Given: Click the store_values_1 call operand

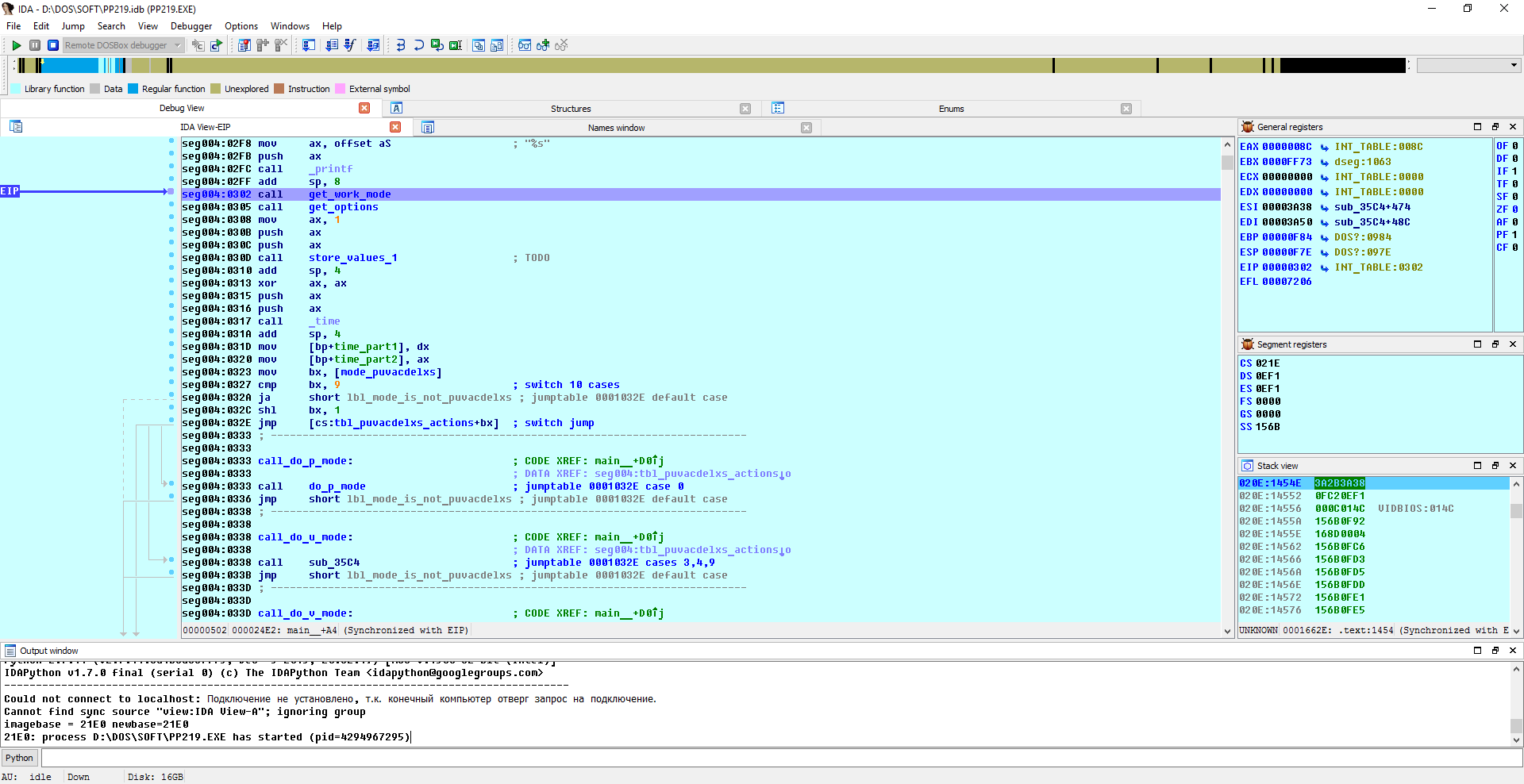Looking at the screenshot, I should click(x=353, y=258).
